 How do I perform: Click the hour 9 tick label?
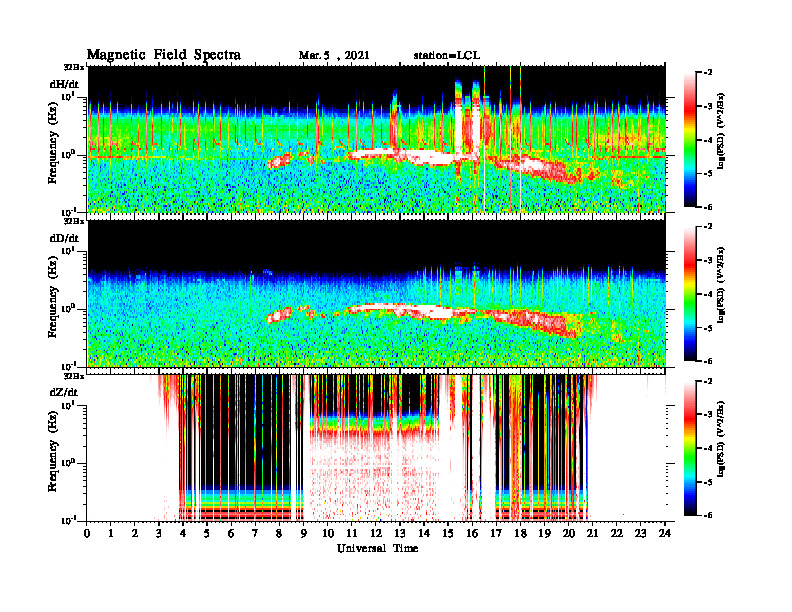click(304, 533)
